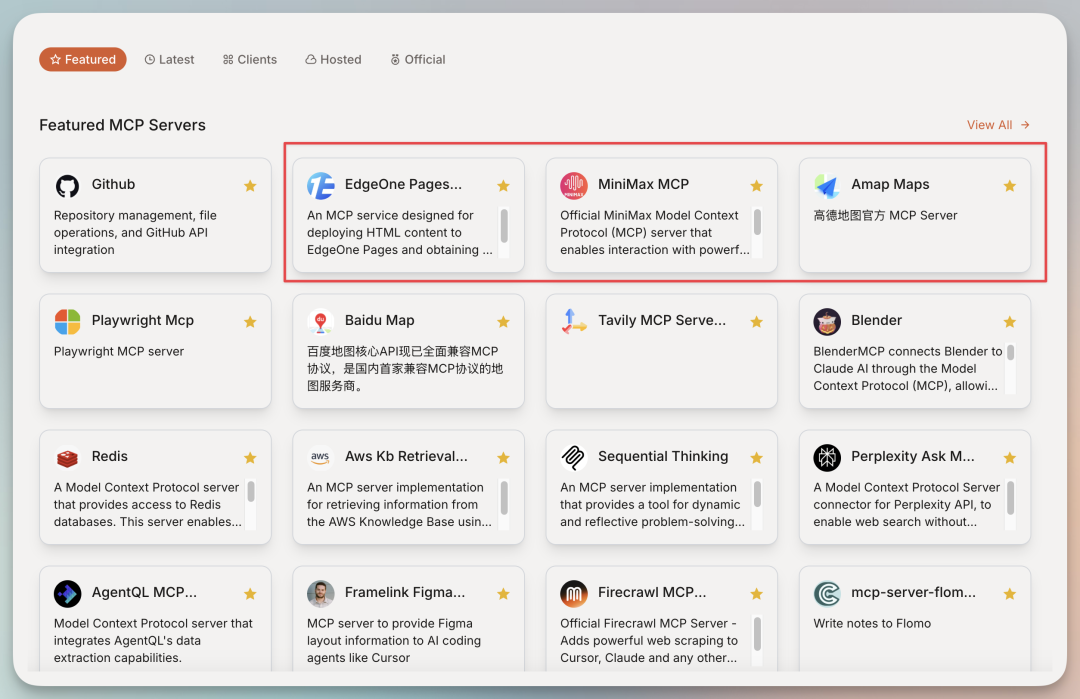
Task: Toggle the star on Blender card
Action: 1010,322
